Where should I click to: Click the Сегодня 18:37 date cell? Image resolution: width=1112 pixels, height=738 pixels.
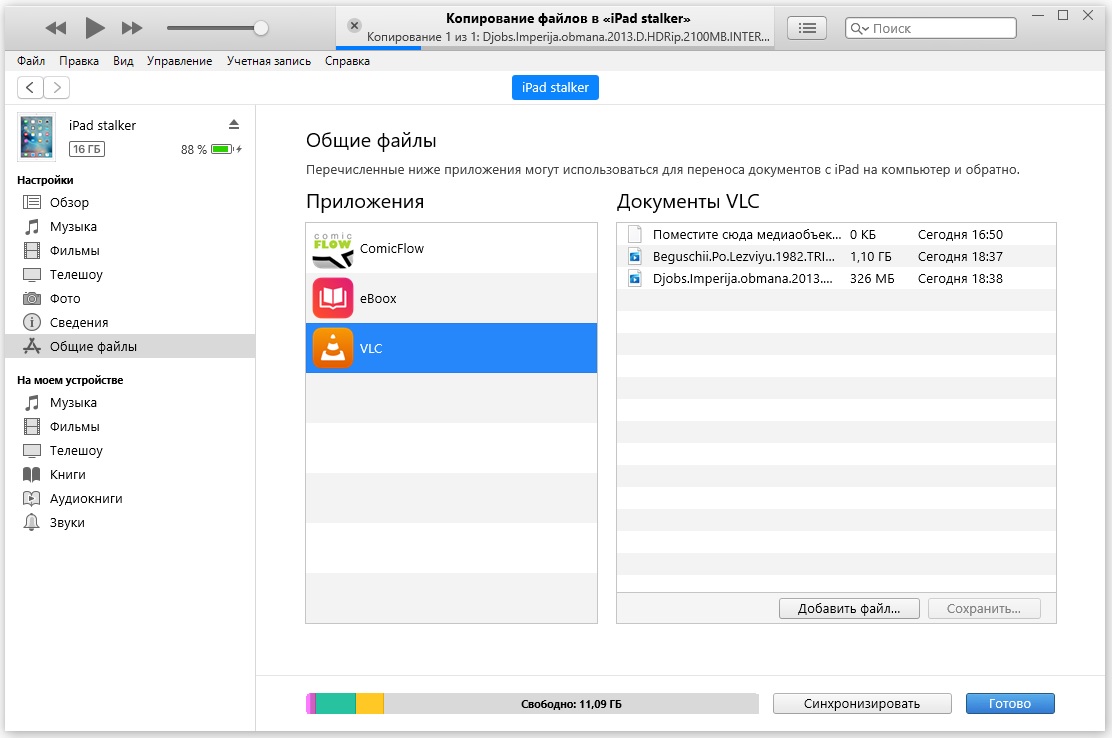pyautogui.click(x=960, y=257)
